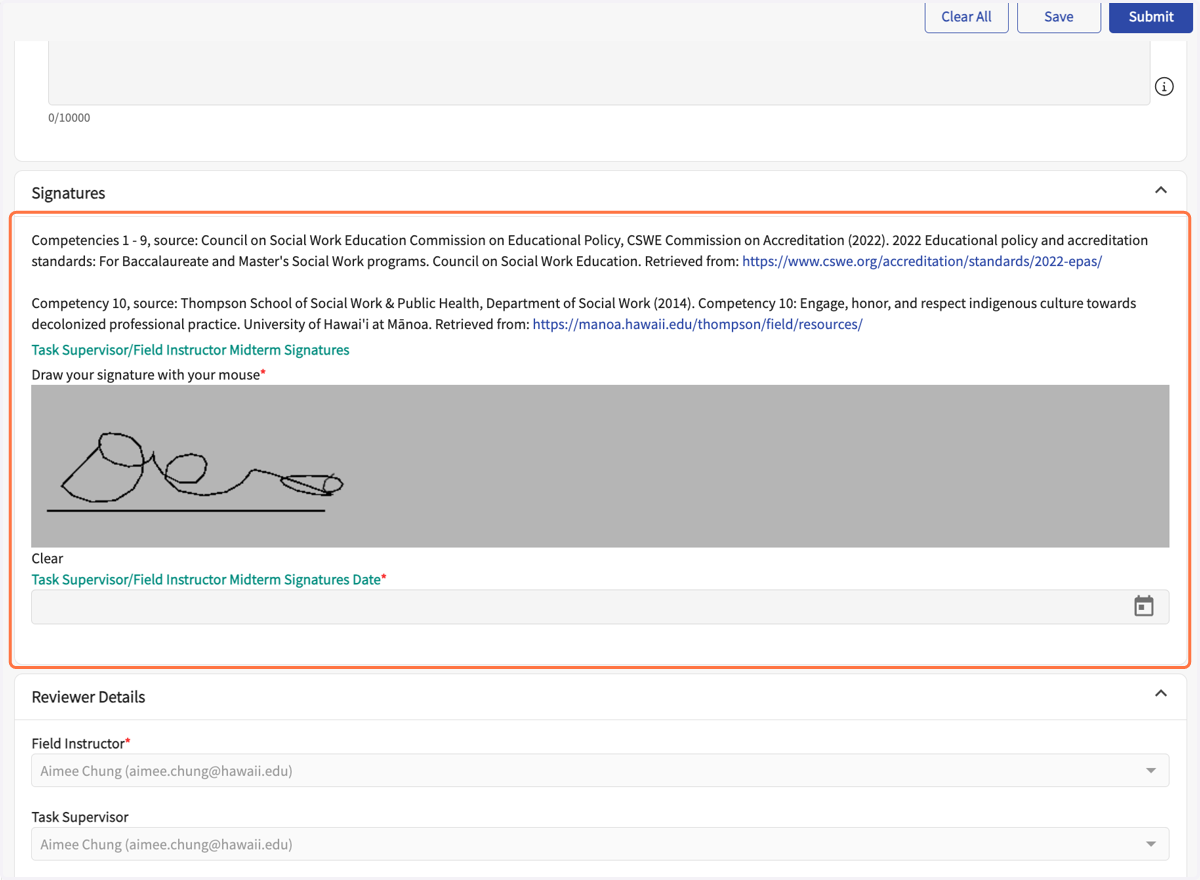
Task: Click the Midterm Signatures Date label
Action: [x=206, y=579]
